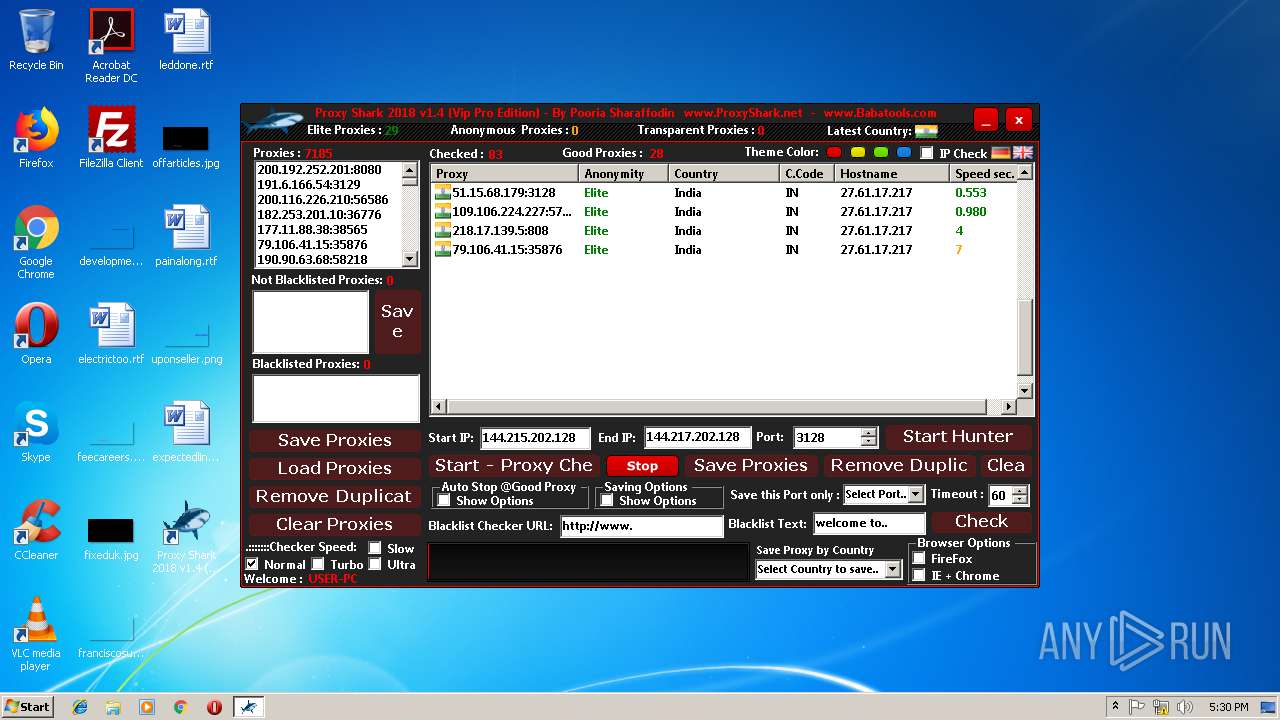Open Internet Explorer from the taskbar

click(80, 707)
